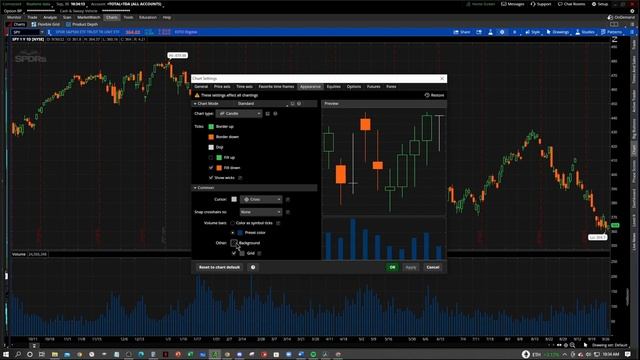
Task: Open the account selector dropdown
Action: tap(136, 4)
